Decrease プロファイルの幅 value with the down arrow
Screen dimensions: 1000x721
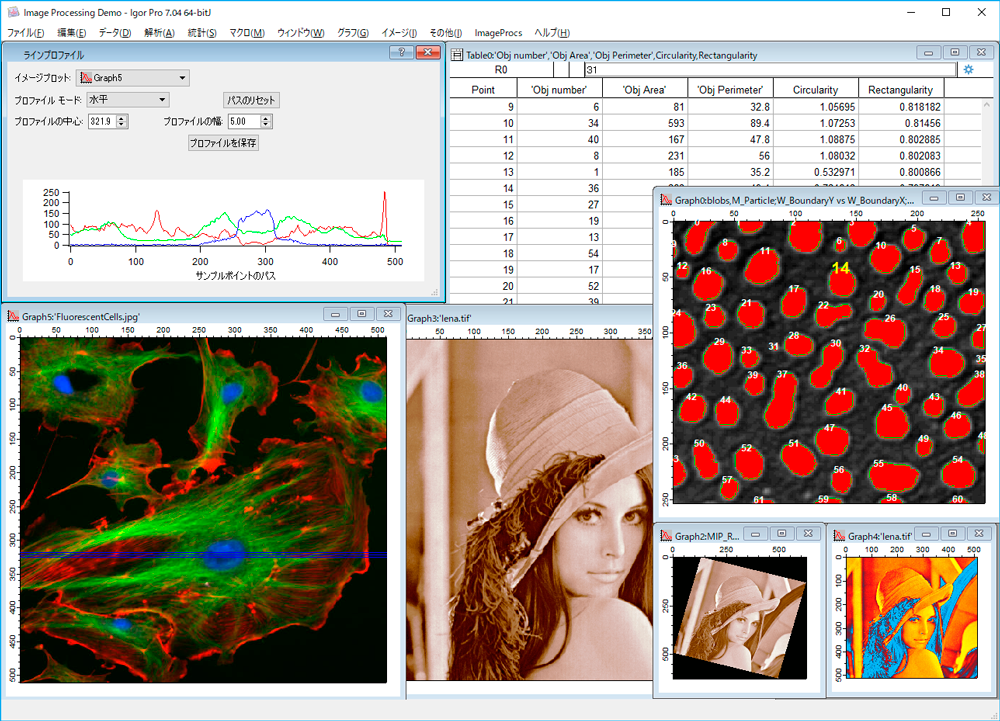click(266, 124)
